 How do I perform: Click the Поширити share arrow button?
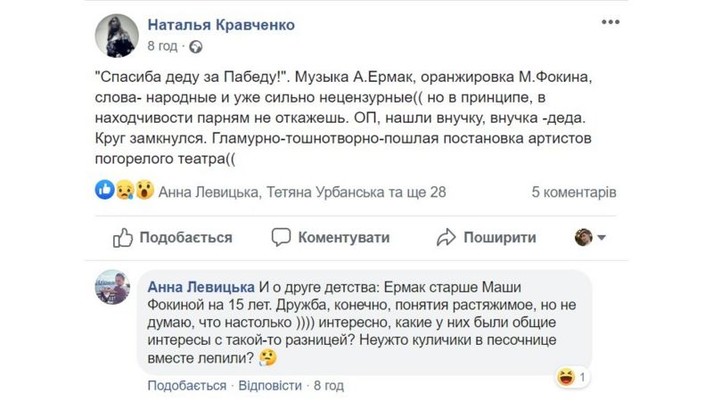click(486, 237)
